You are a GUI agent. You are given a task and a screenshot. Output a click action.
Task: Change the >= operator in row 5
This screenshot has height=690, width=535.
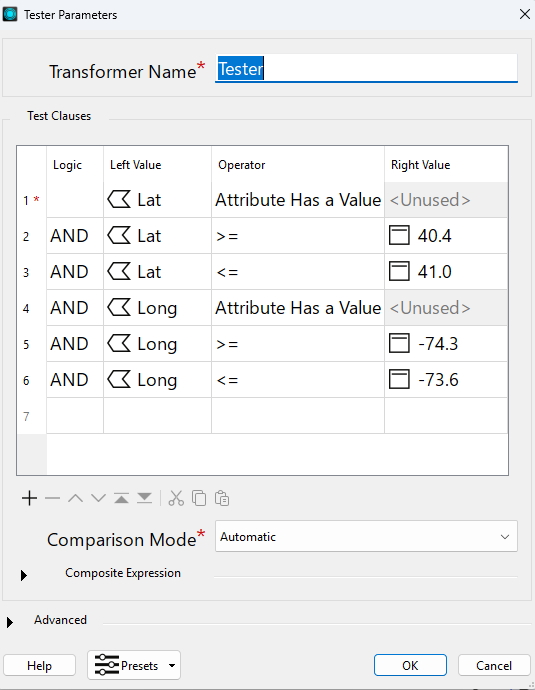point(298,344)
